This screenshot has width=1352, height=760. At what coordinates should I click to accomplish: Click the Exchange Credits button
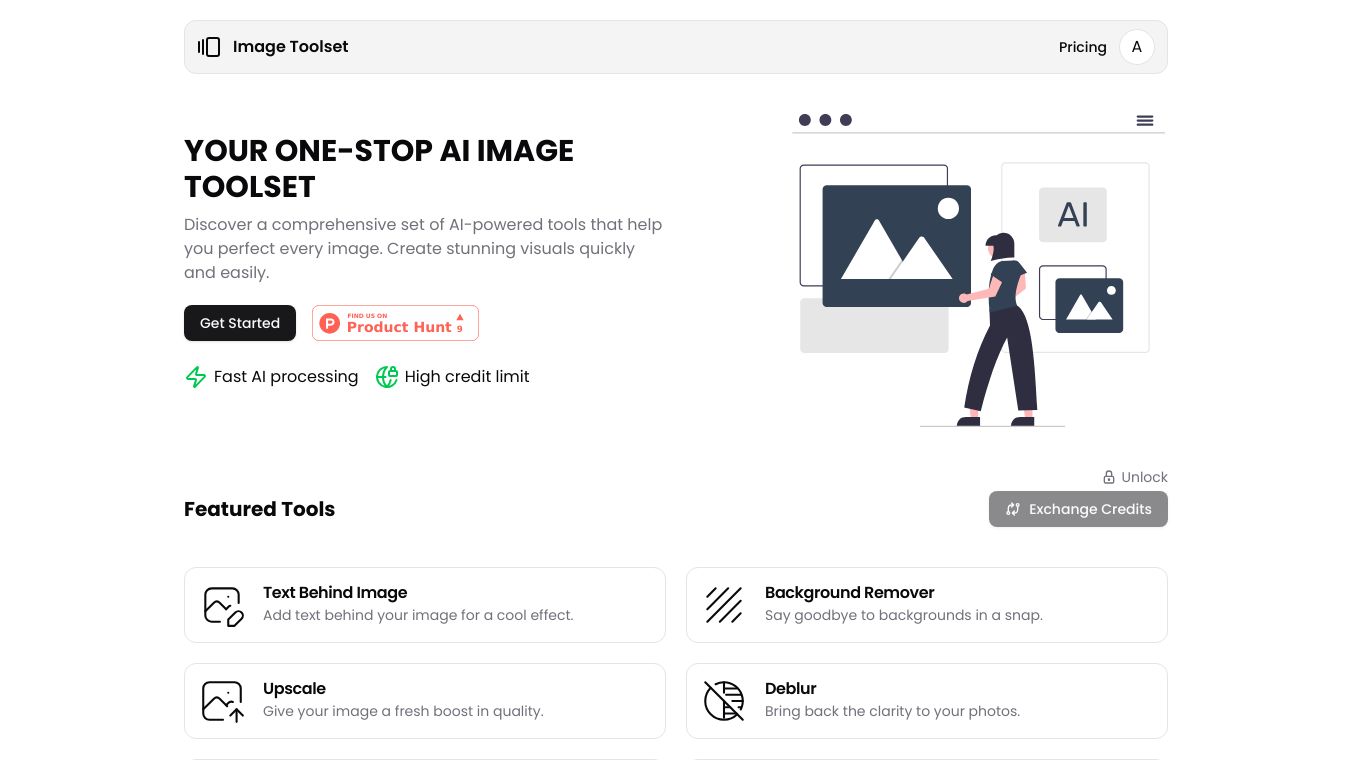point(1078,509)
